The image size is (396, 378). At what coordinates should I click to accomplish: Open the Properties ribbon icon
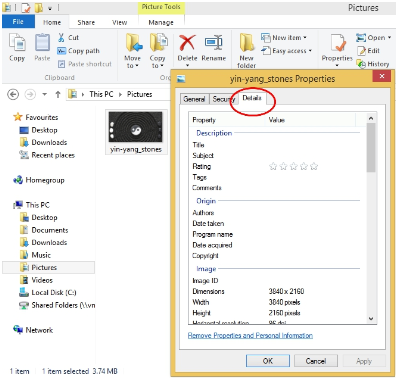(337, 49)
